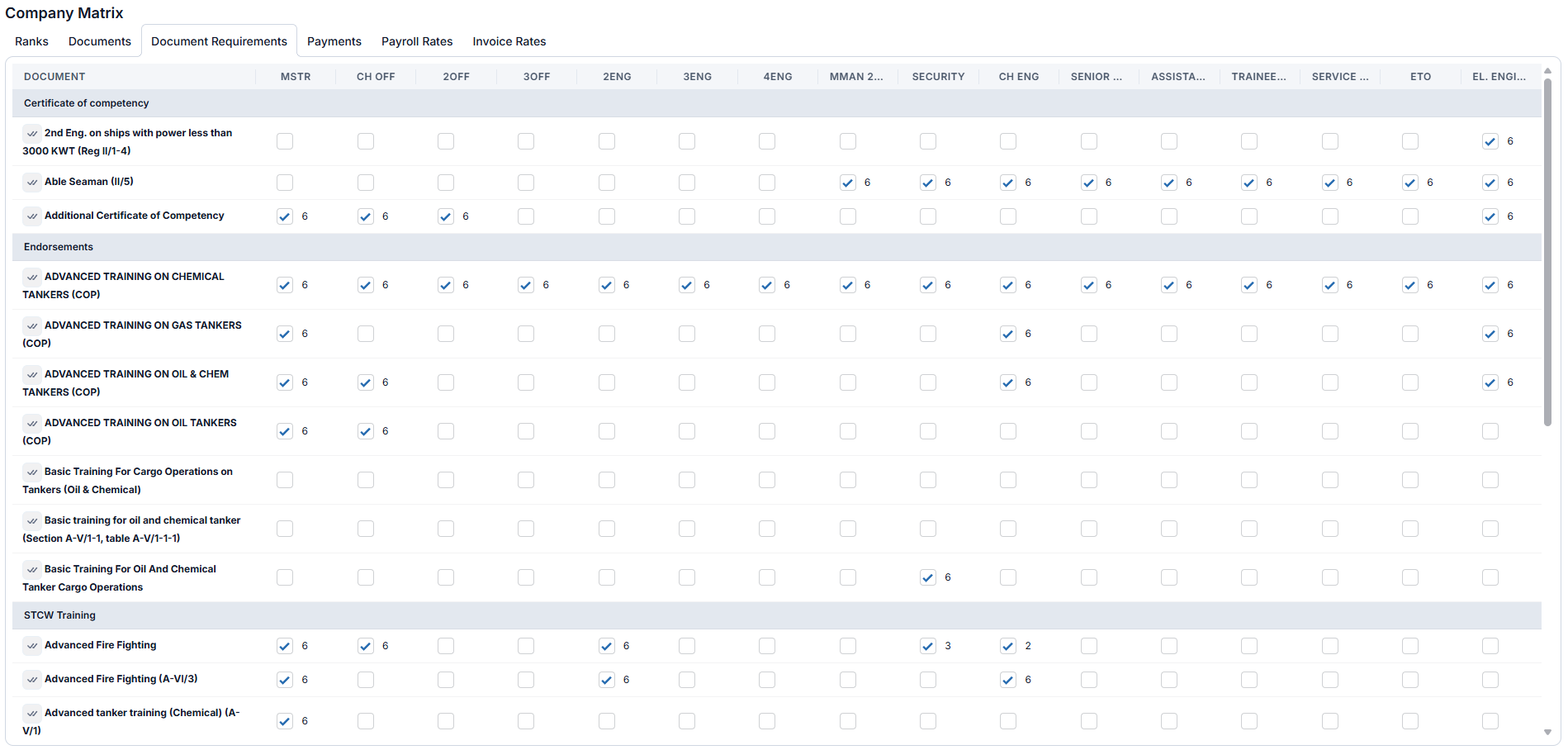Image resolution: width=1568 pixels, height=750 pixels.
Task: Switch to the Documents tab
Action: pyautogui.click(x=100, y=41)
